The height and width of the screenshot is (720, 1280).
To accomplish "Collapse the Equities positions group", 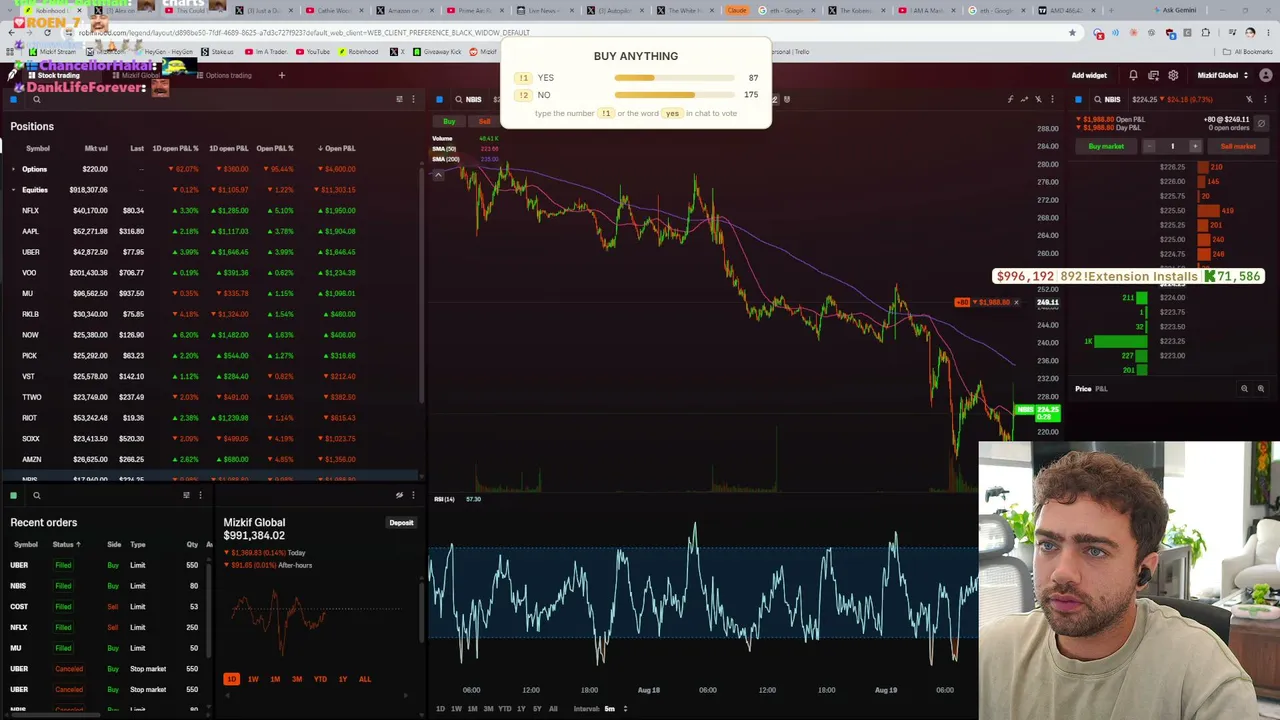I will 13,190.
